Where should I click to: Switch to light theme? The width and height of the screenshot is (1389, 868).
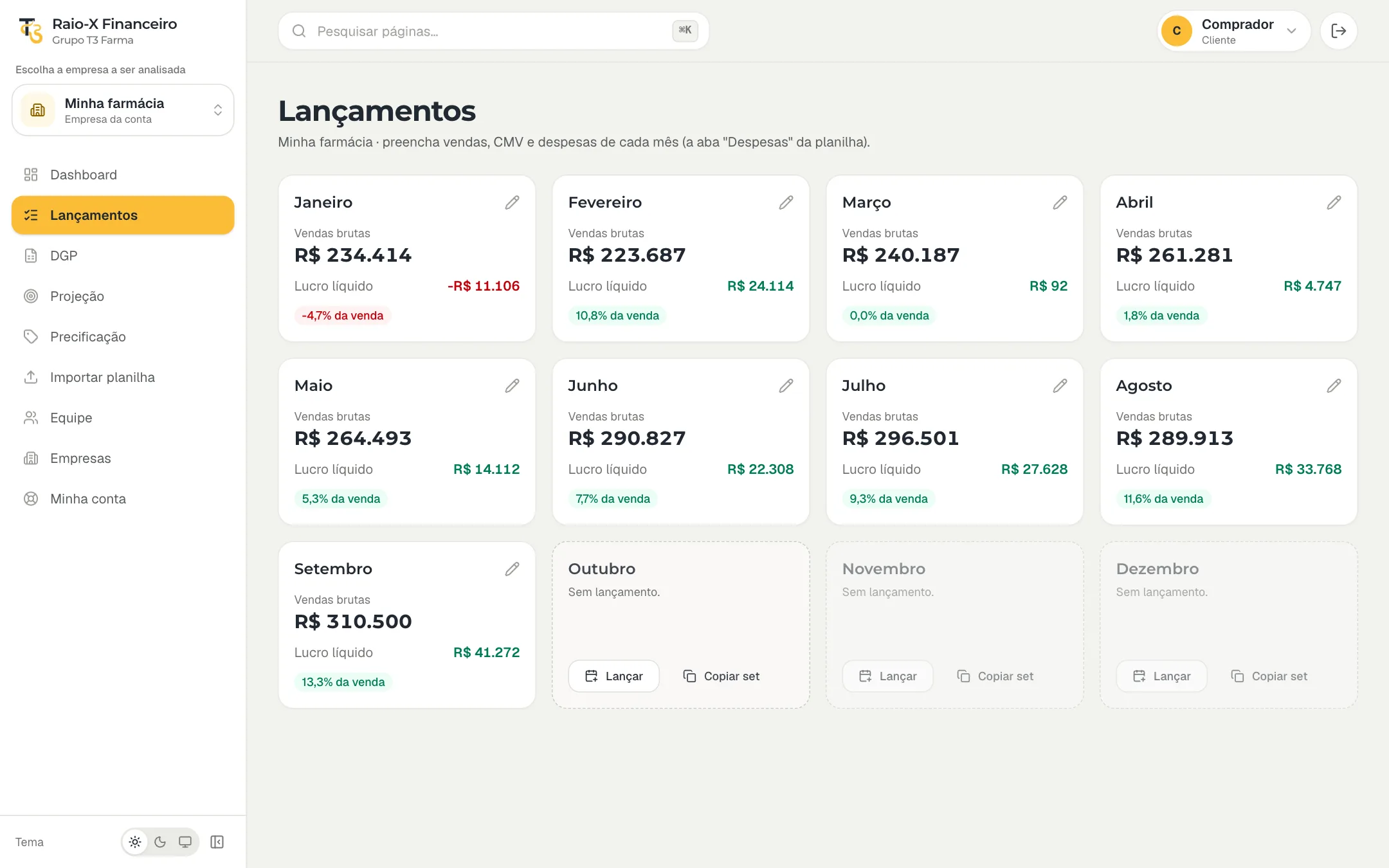pos(135,842)
